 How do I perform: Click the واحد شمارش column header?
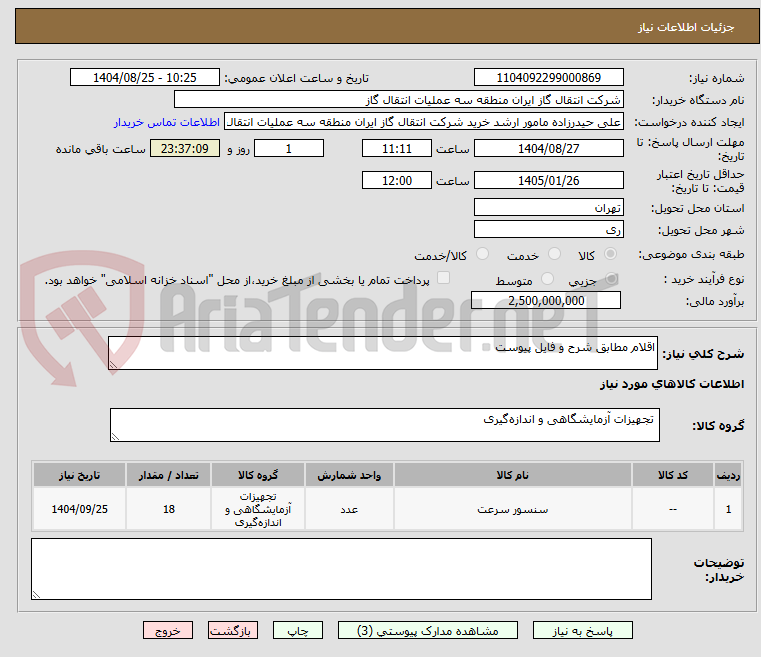click(349, 475)
